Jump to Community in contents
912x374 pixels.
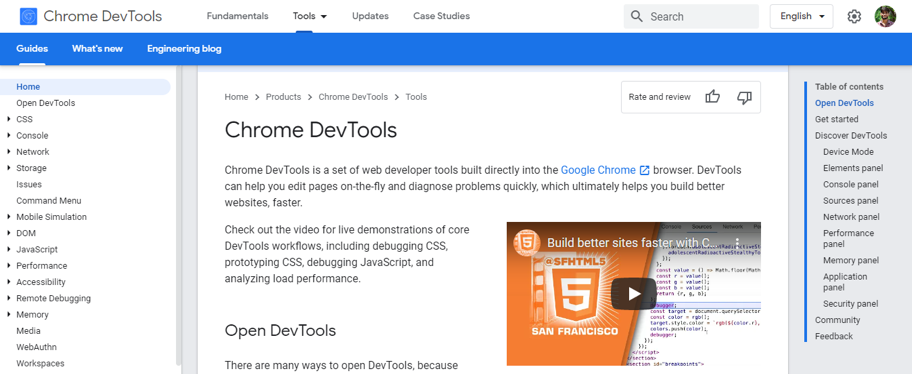tap(837, 320)
